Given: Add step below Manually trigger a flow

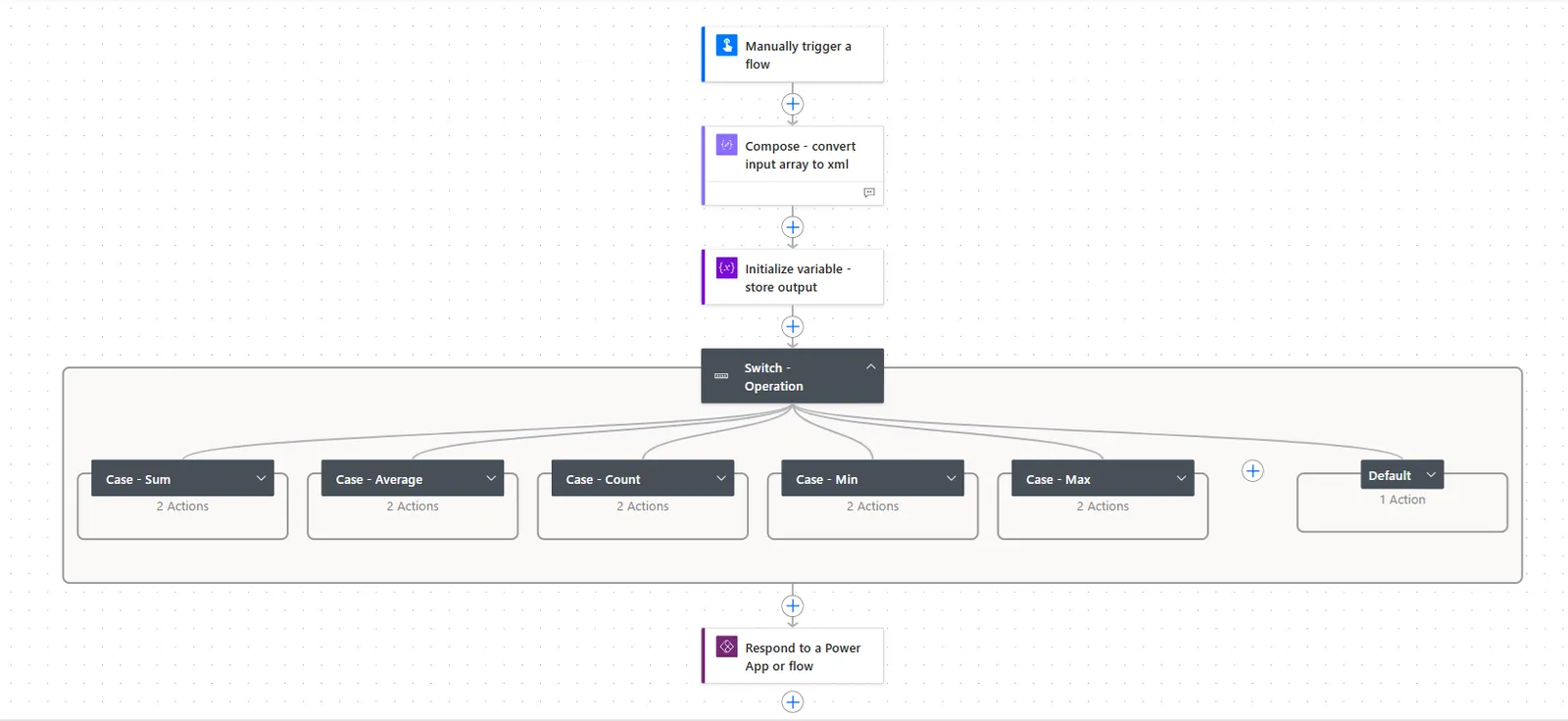Looking at the screenshot, I should pos(793,104).
